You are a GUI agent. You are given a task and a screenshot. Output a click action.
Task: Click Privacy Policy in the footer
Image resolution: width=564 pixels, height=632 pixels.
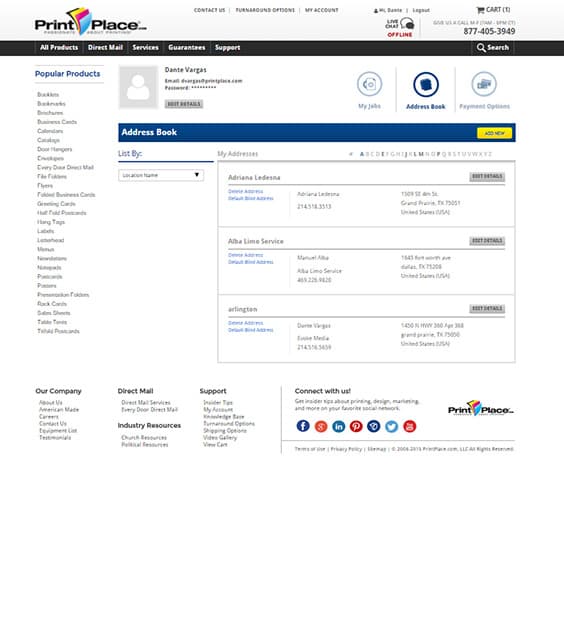click(x=346, y=449)
